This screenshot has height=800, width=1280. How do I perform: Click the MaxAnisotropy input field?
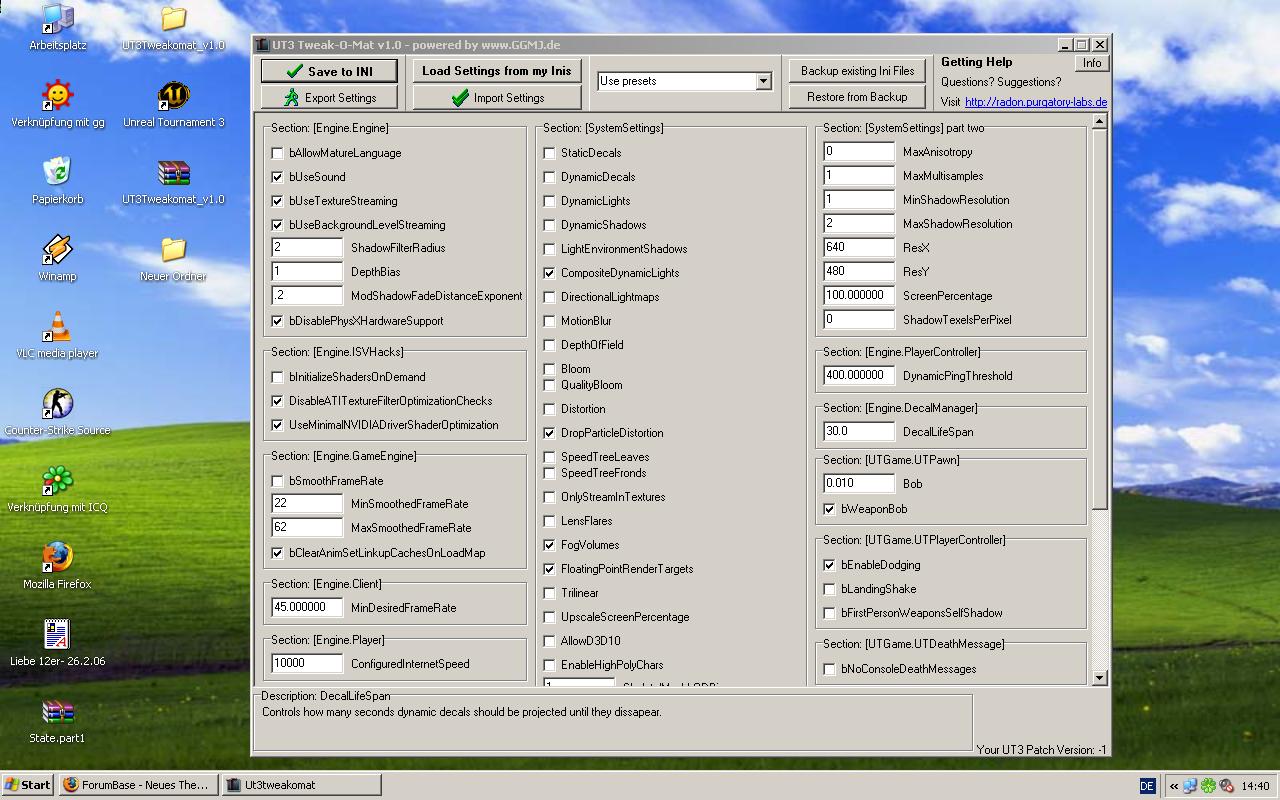pos(859,151)
